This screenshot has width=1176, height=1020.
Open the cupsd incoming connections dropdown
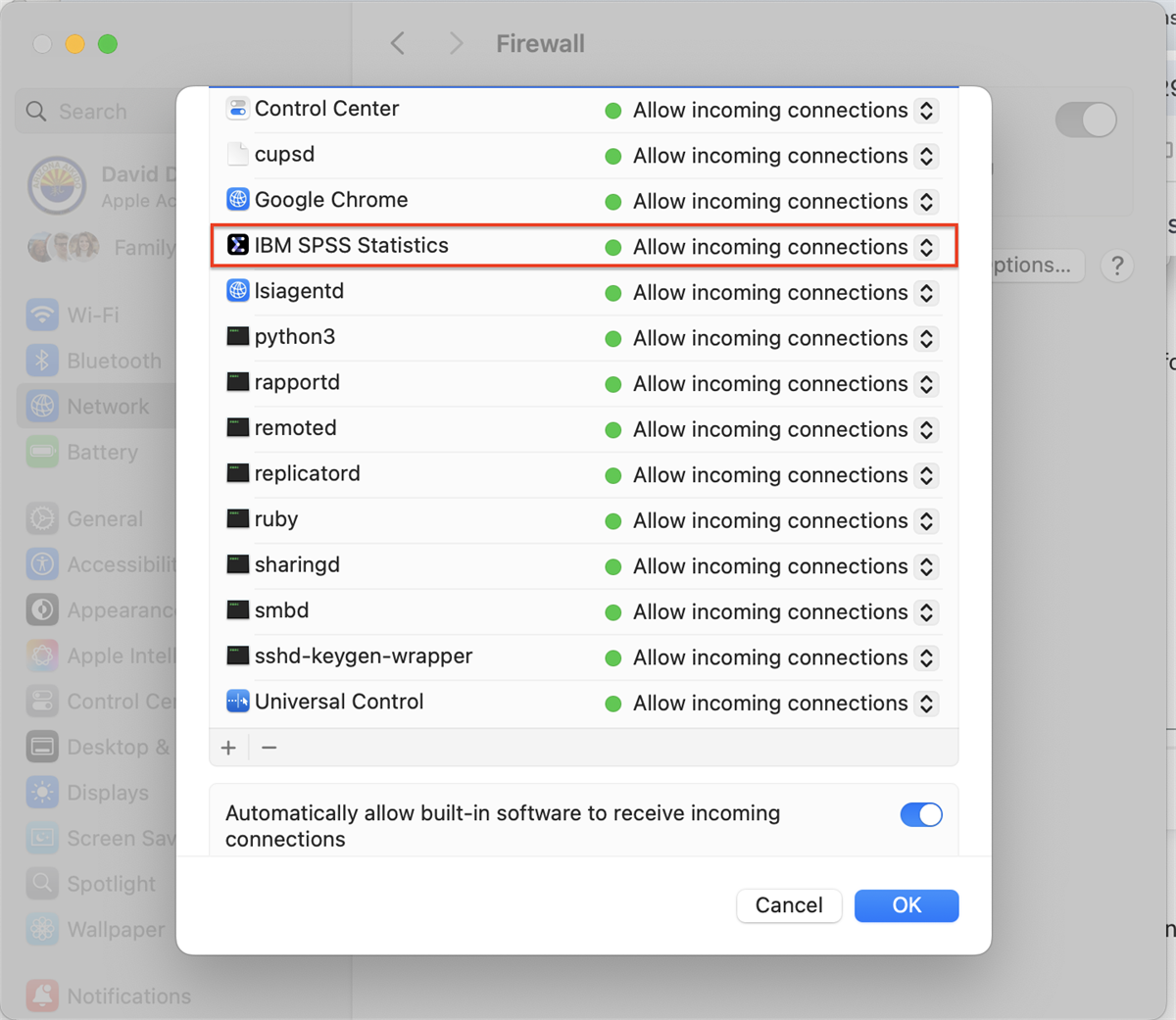click(x=926, y=156)
